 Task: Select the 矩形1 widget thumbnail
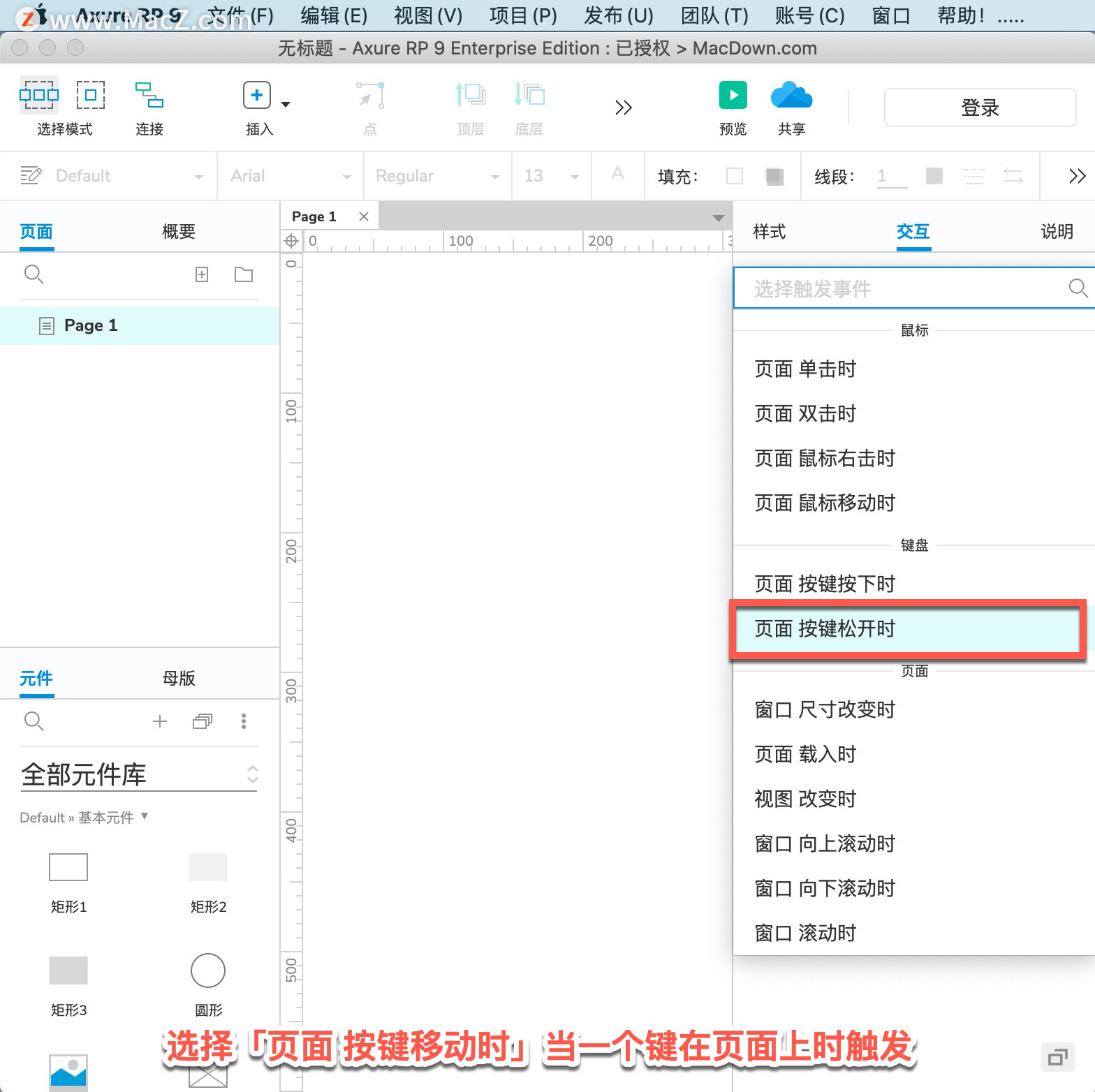68,867
